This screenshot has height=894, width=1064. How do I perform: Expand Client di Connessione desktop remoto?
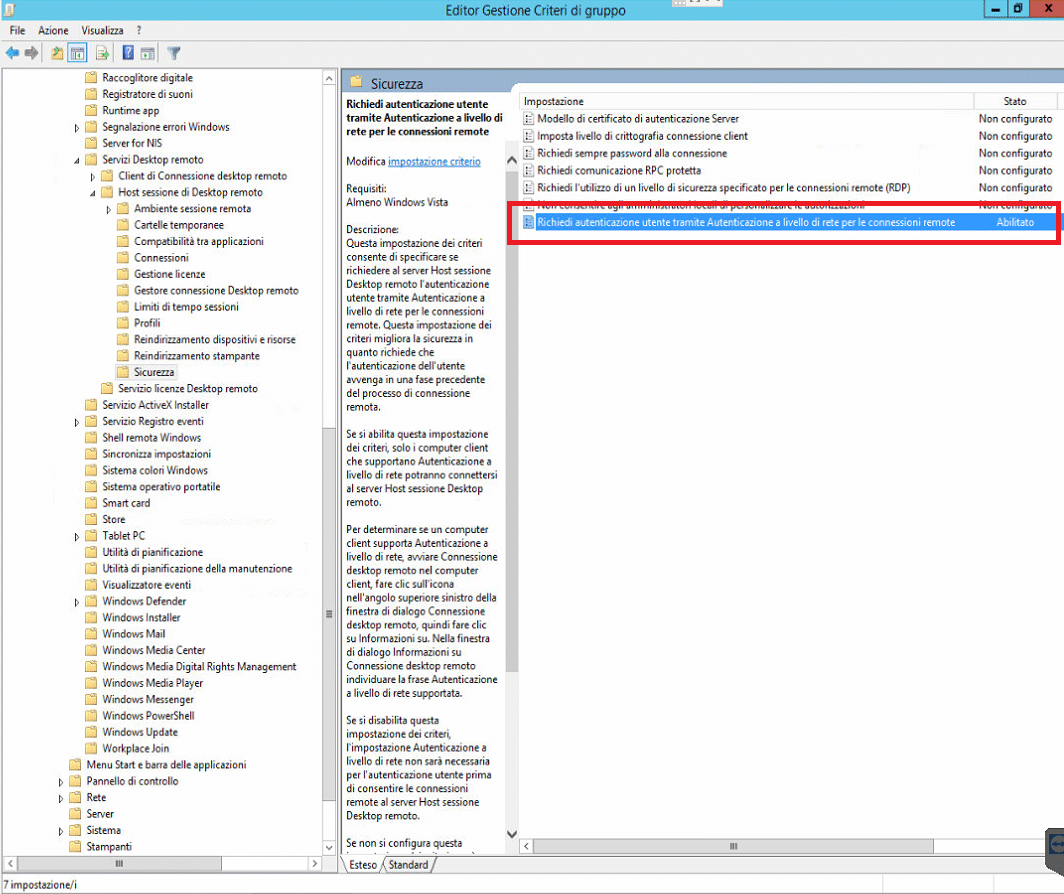point(93,176)
